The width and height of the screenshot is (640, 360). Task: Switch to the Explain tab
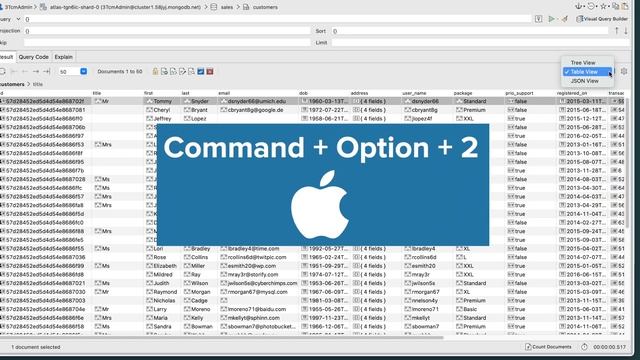[64, 57]
